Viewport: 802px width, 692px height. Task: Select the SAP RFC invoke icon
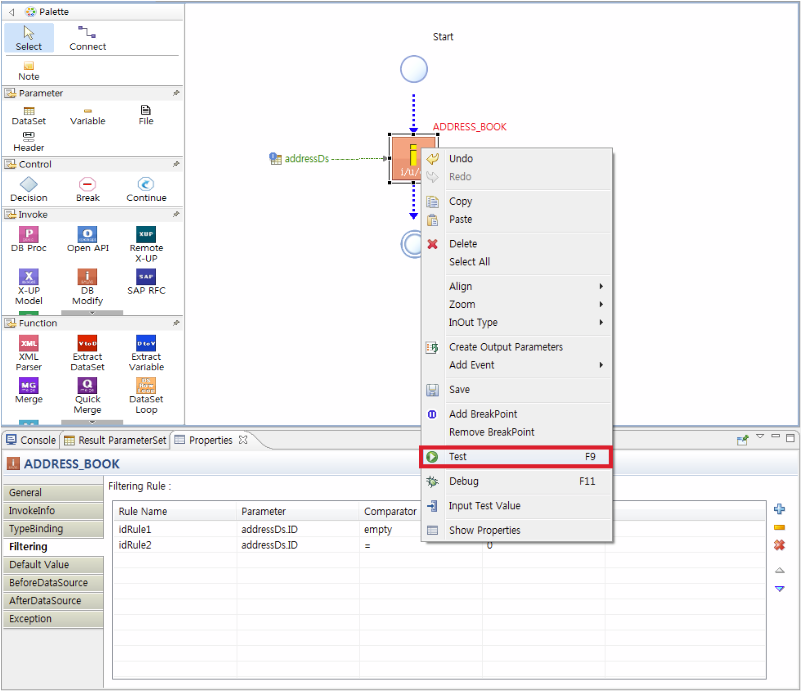click(146, 282)
